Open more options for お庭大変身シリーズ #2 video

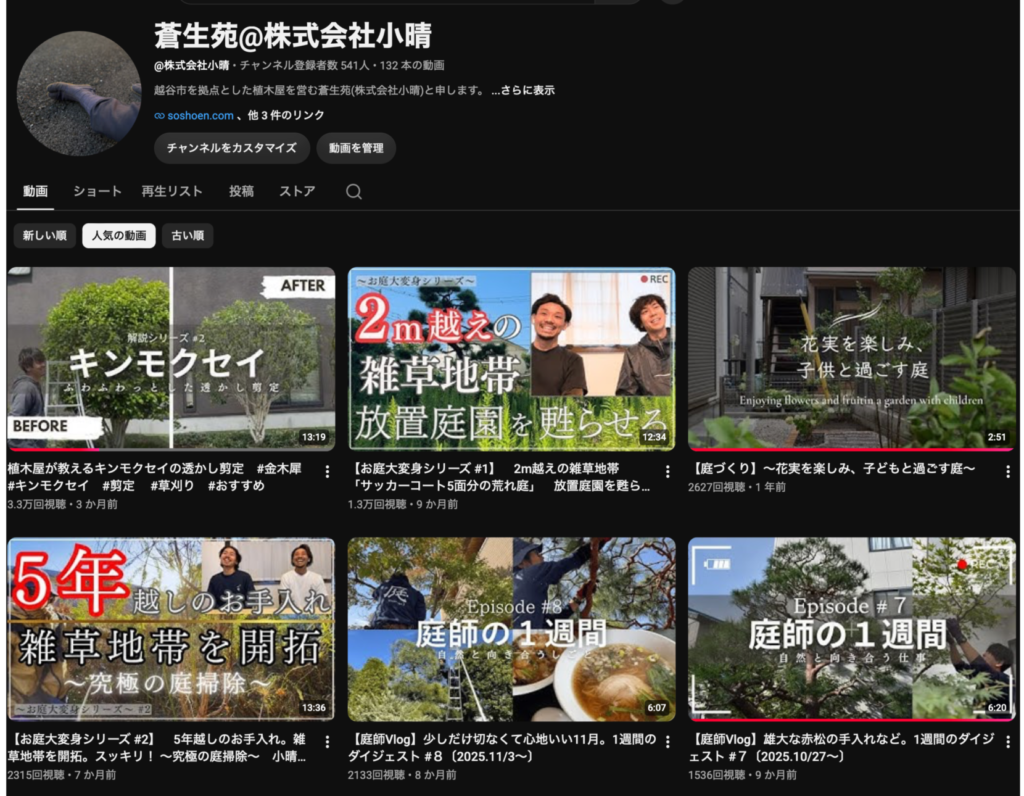(x=327, y=742)
